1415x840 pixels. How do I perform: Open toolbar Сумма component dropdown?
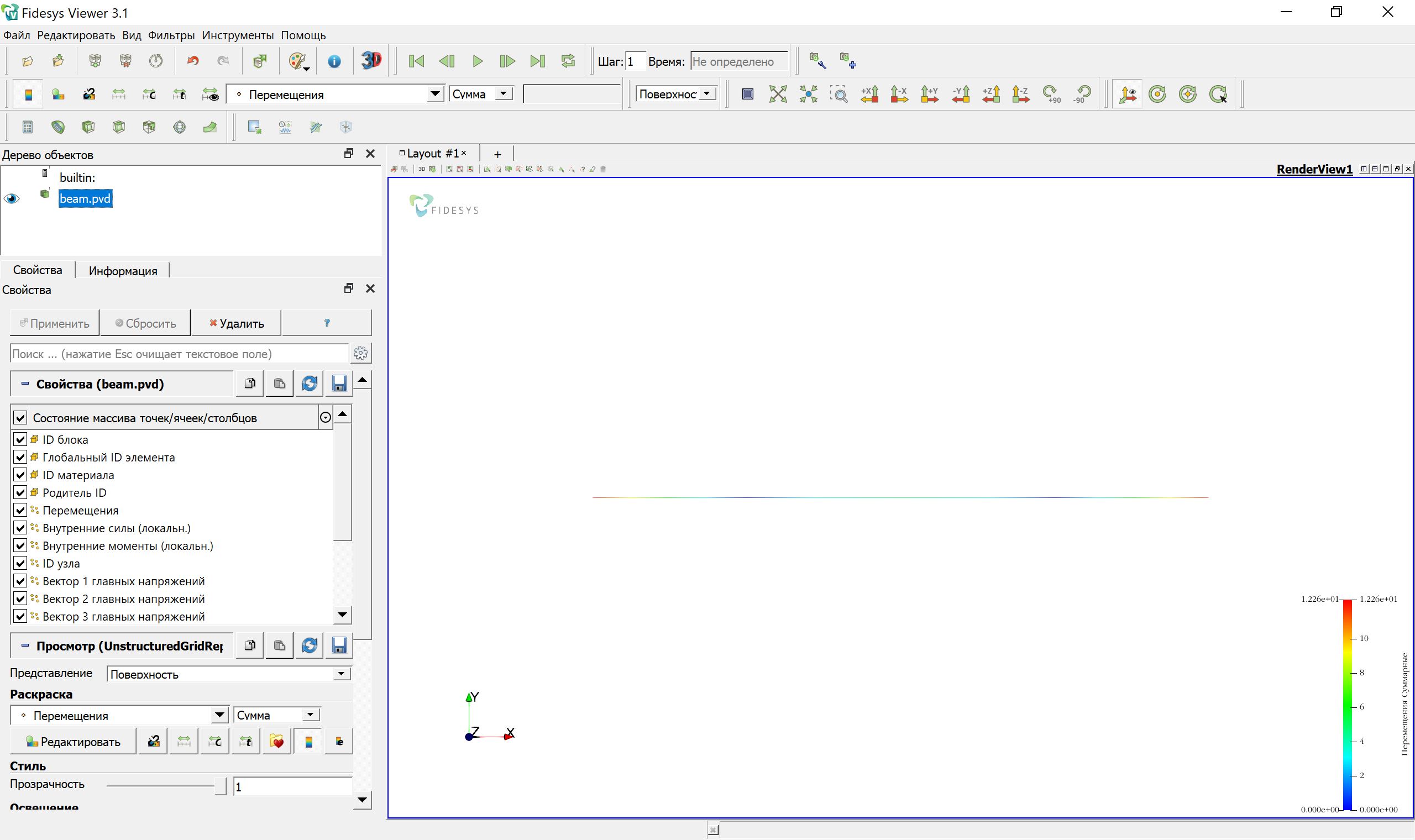tap(481, 94)
